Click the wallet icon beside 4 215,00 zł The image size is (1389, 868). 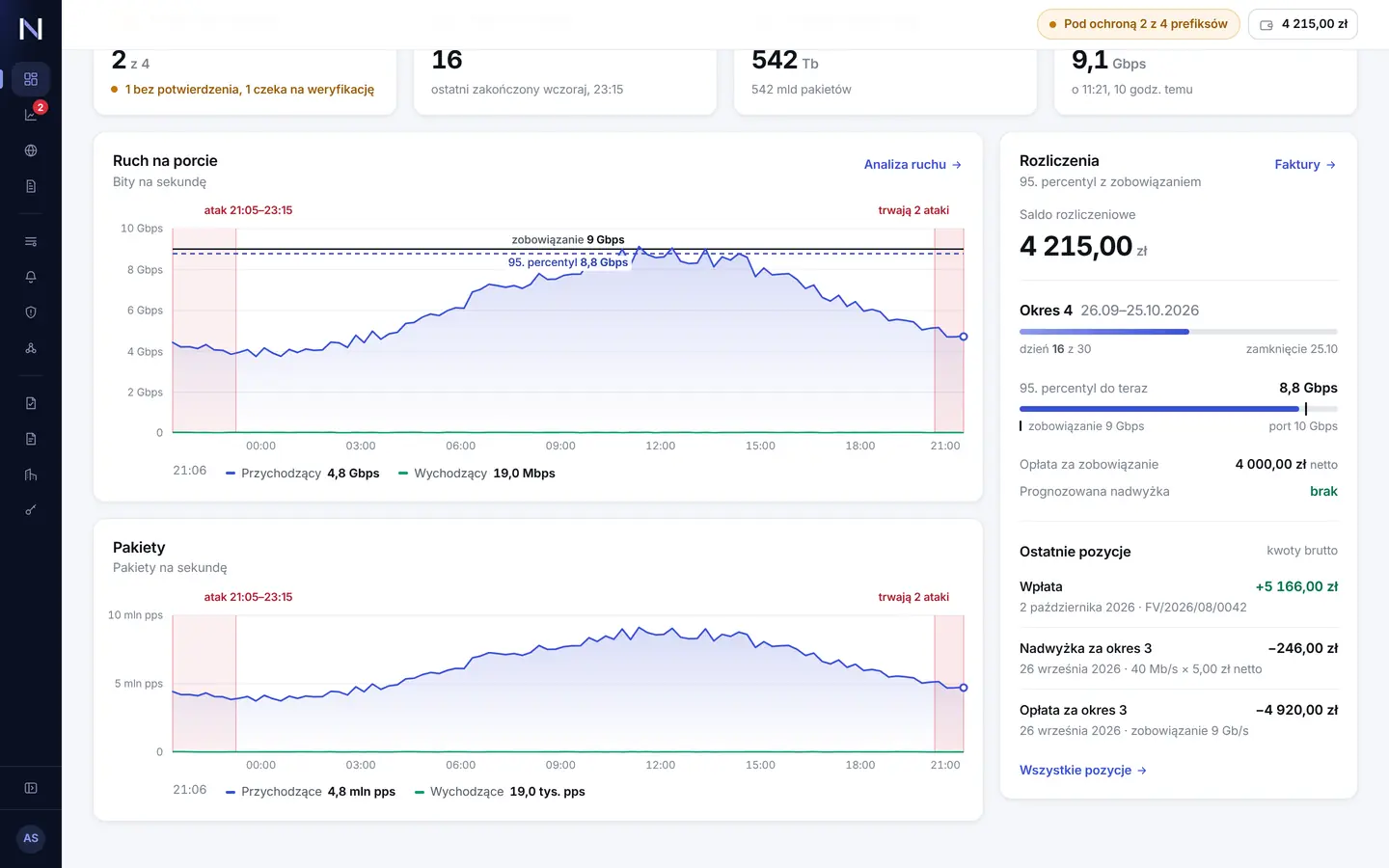pyautogui.click(x=1266, y=25)
